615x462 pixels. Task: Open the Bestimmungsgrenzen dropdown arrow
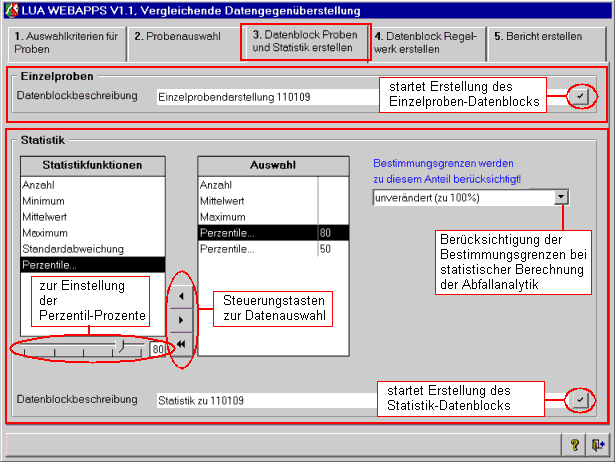coord(560,198)
